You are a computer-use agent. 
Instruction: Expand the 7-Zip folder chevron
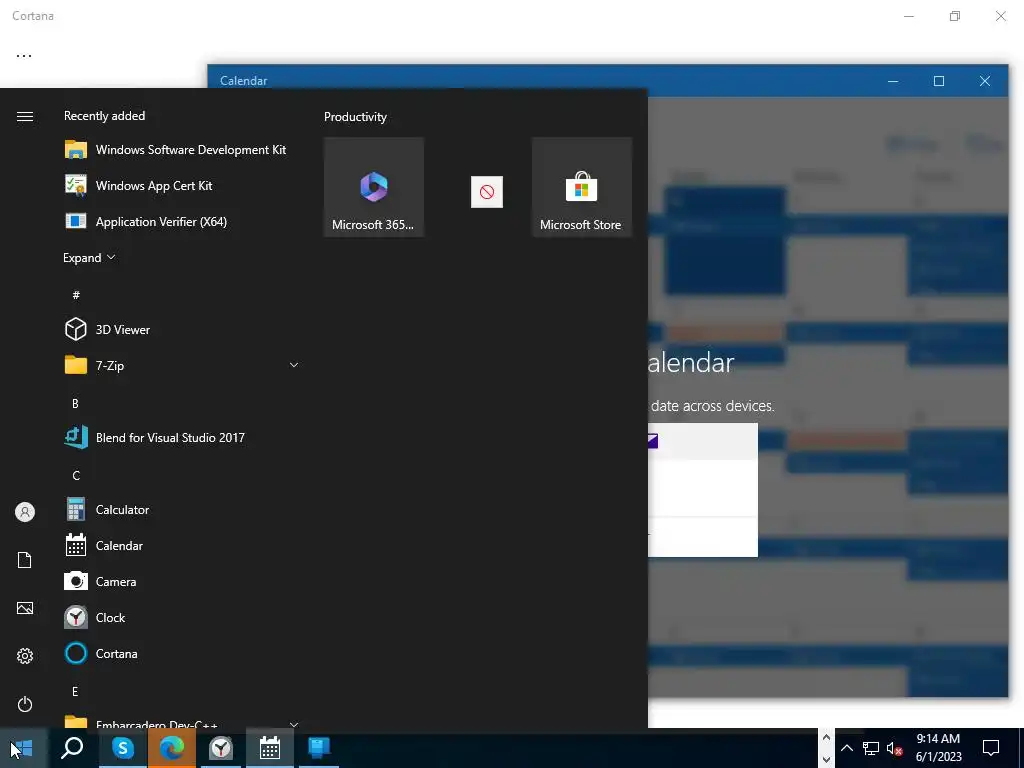(294, 365)
